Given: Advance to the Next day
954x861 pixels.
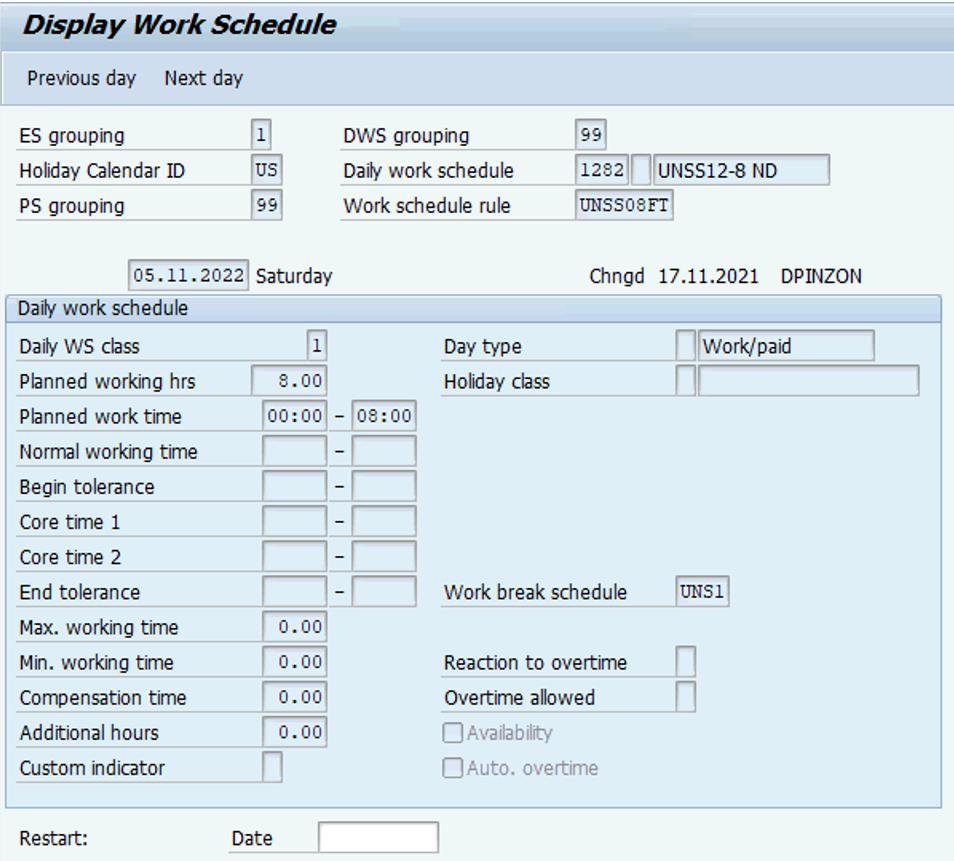Looking at the screenshot, I should click(203, 78).
